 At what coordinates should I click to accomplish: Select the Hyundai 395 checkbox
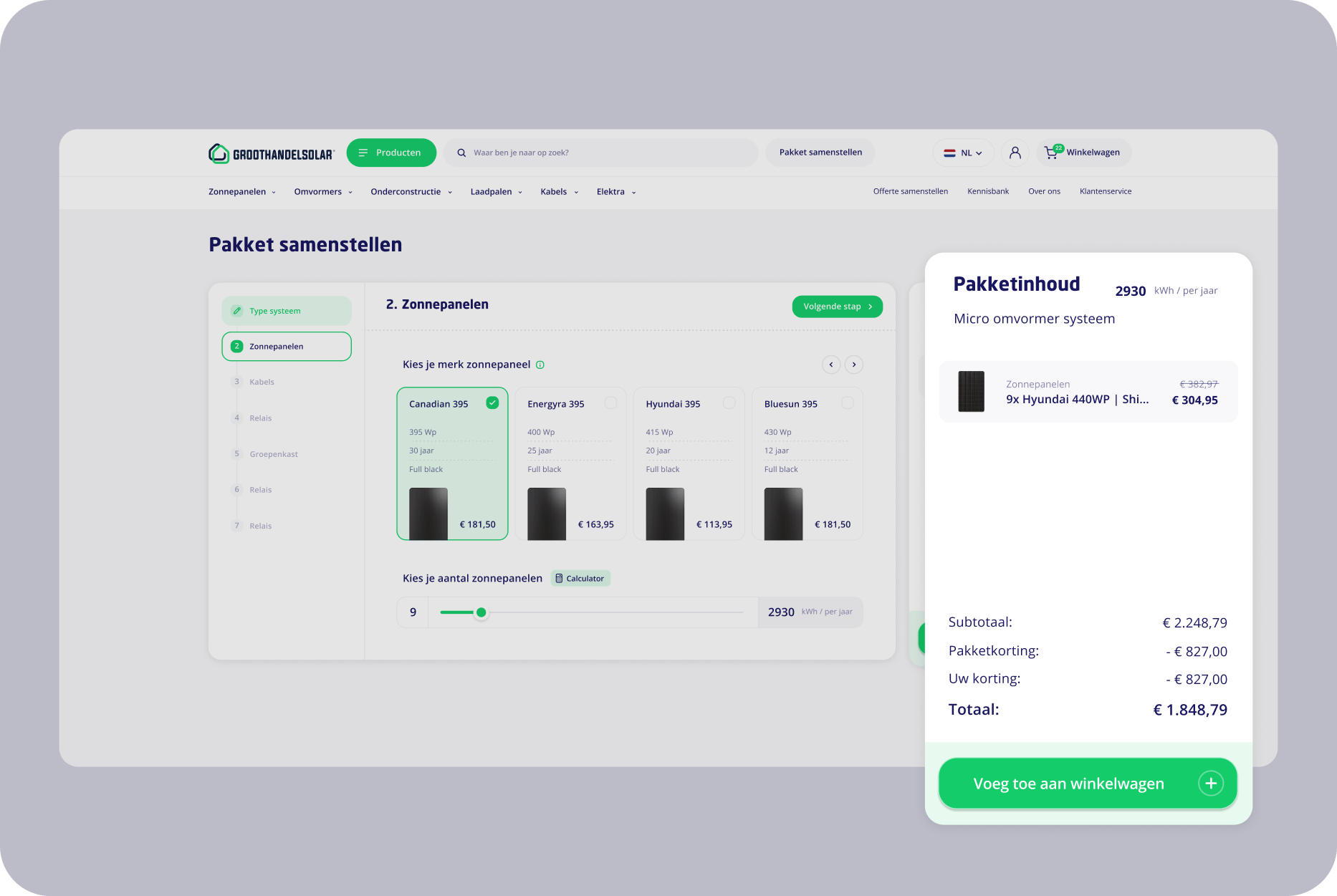pos(729,403)
